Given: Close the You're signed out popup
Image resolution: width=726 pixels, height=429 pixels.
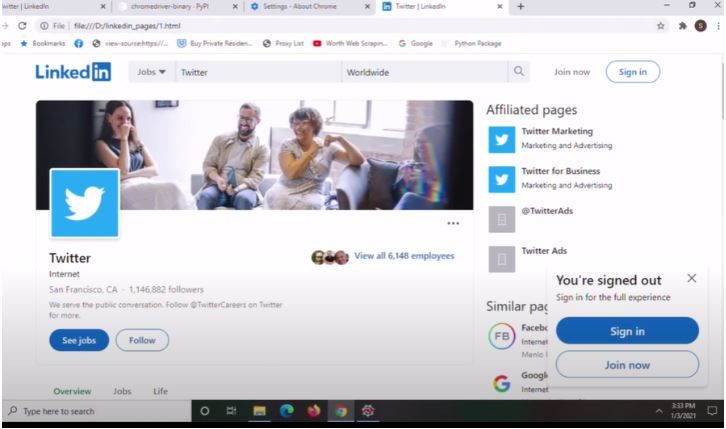Looking at the screenshot, I should [691, 279].
